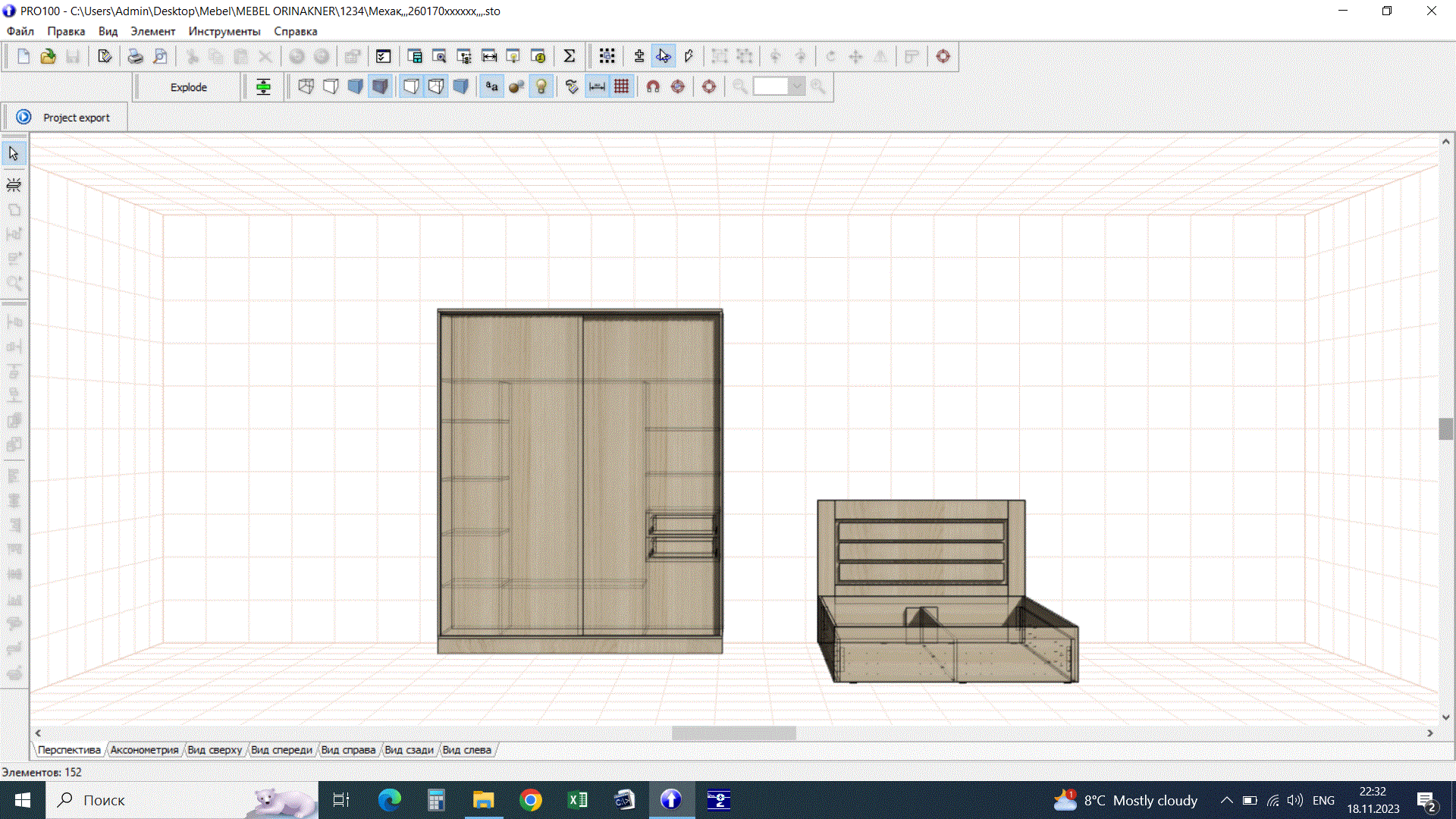The height and width of the screenshot is (819, 1456).
Task: Open the Инструменты menu
Action: (x=224, y=31)
